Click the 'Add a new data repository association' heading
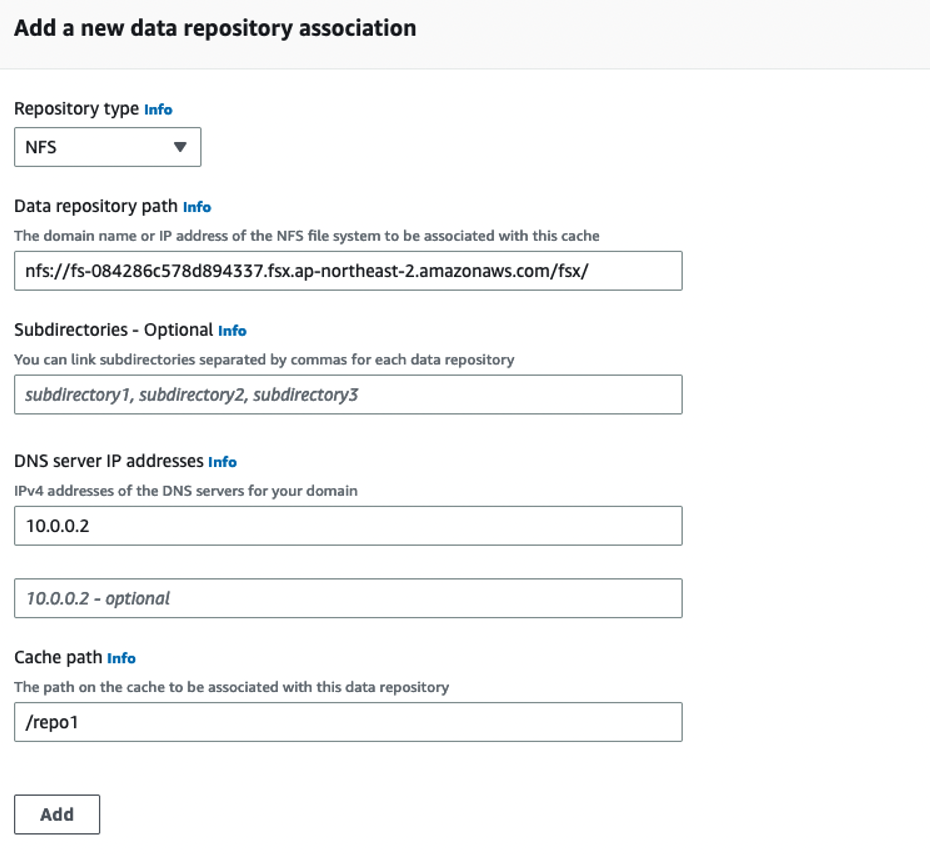The image size is (930, 854). click(215, 28)
